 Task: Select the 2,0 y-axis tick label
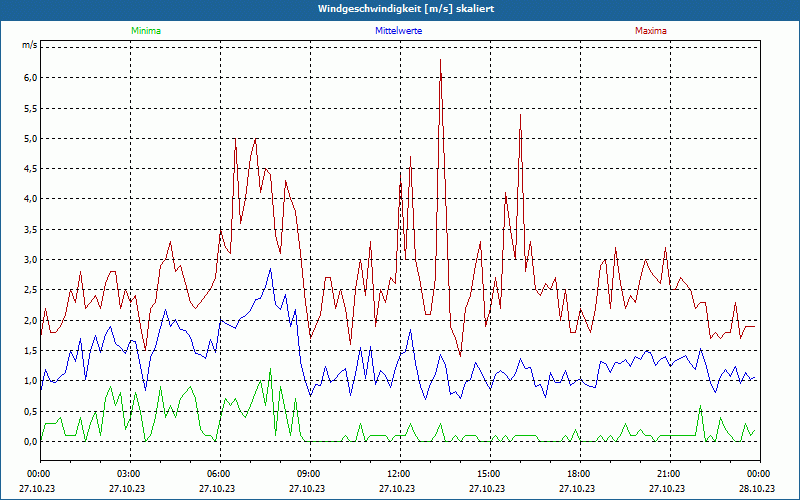click(x=30, y=320)
